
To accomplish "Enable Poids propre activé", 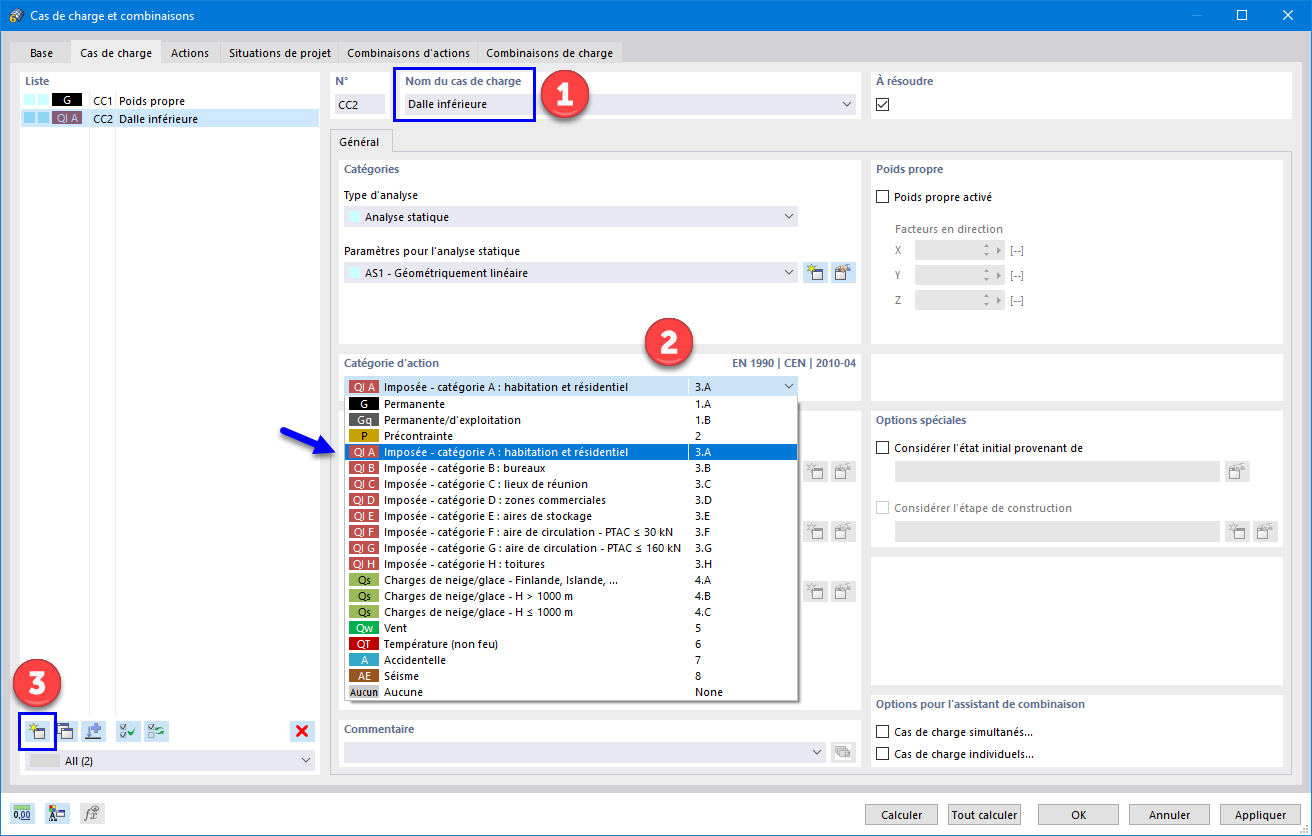I will click(x=883, y=198).
